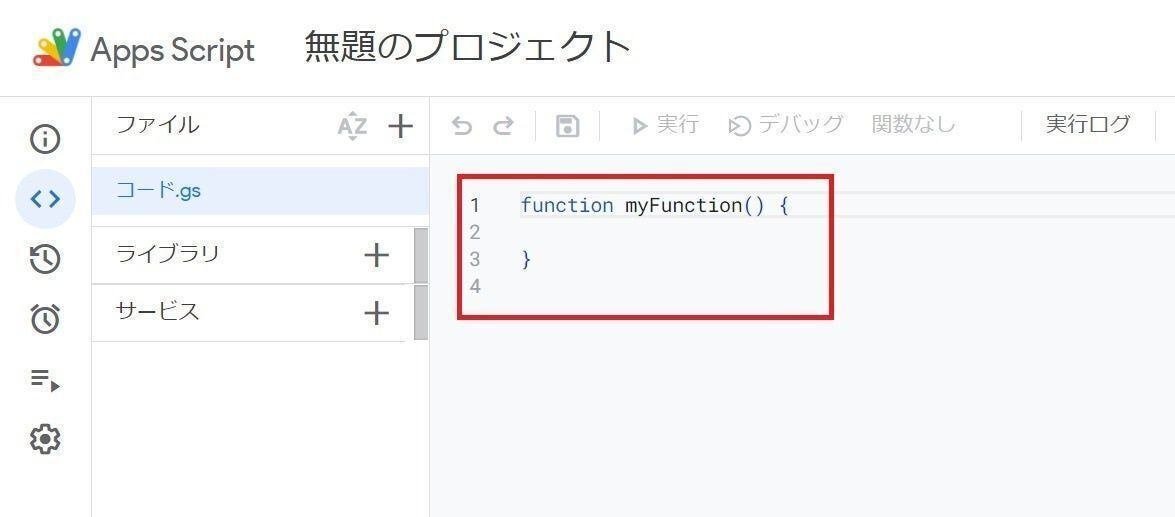The width and height of the screenshot is (1175, 517).
Task: Select the Editor code icon in sidebar
Action: coord(45,199)
